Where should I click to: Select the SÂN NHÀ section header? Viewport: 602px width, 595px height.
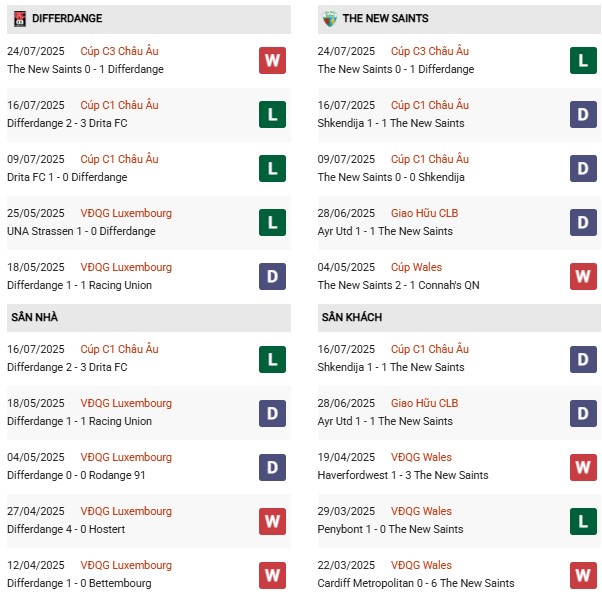pyautogui.click(x=35, y=317)
